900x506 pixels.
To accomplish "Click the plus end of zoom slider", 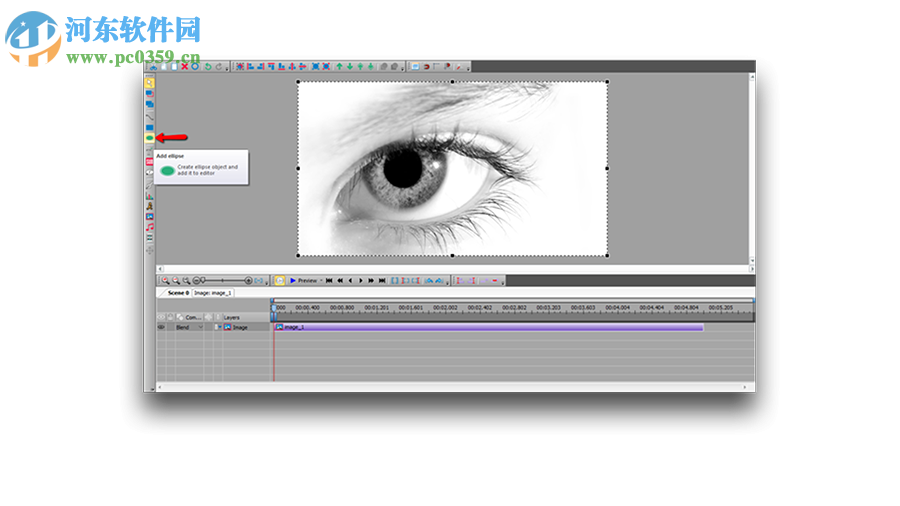I will 249,281.
